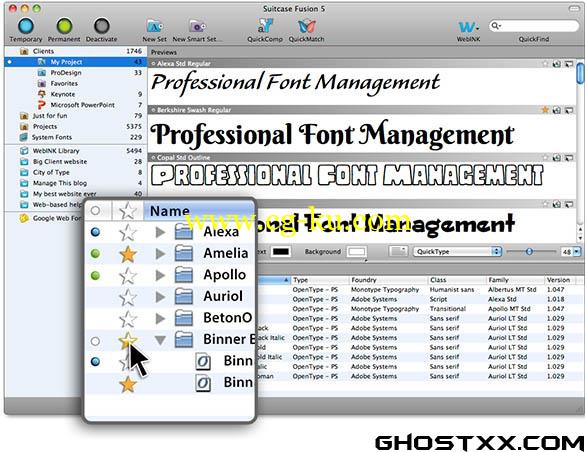Expand the Amelia family disclosure triangle

pyautogui.click(x=160, y=254)
